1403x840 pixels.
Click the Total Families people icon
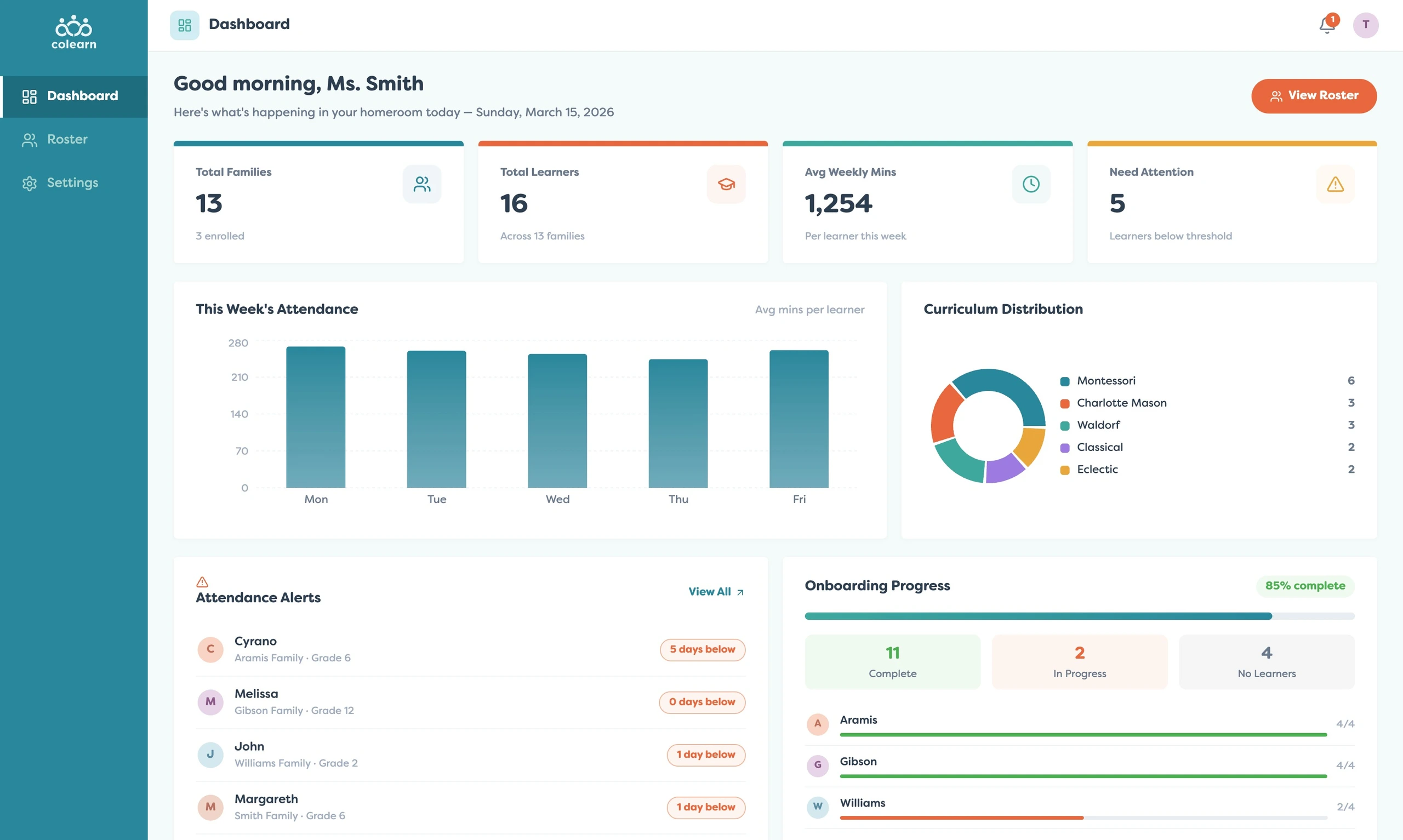click(x=421, y=184)
